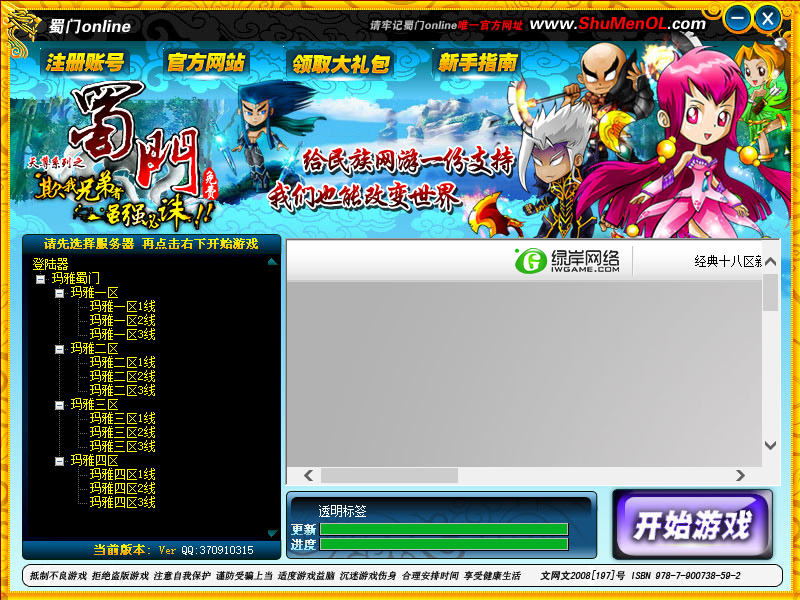Visit www.ShuMenOL.com official address
The image size is (800, 600).
(x=617, y=23)
